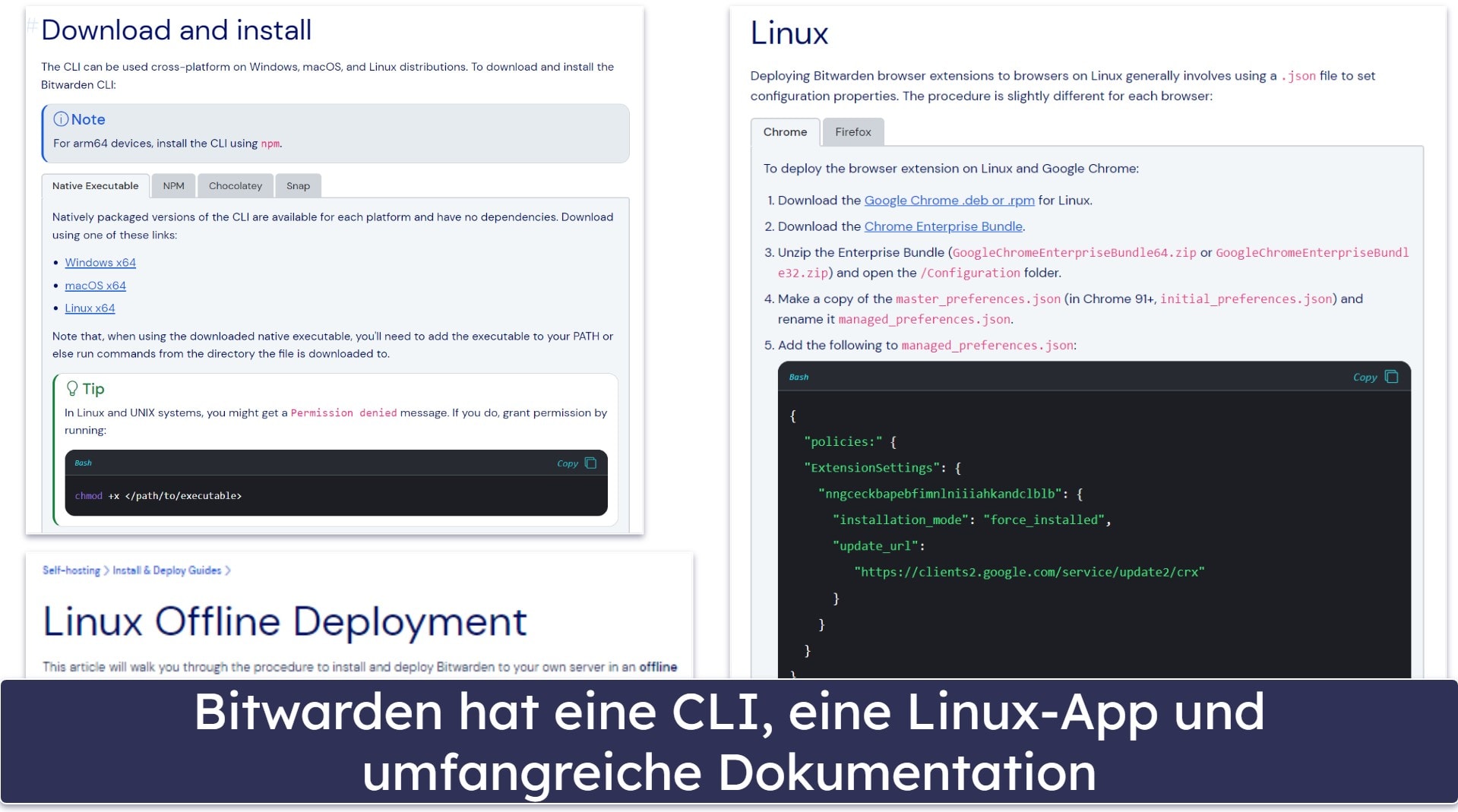
Task: Click the chevron after the Self-hosting breadcrumb
Action: point(106,570)
